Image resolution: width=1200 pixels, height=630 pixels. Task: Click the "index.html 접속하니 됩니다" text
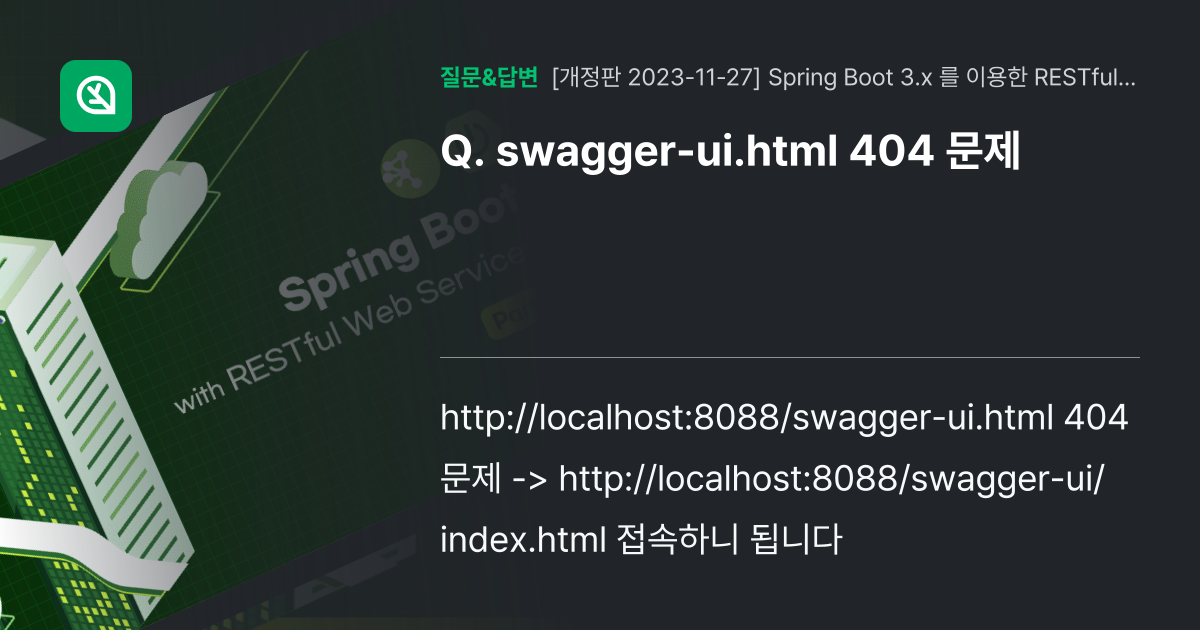tap(638, 541)
